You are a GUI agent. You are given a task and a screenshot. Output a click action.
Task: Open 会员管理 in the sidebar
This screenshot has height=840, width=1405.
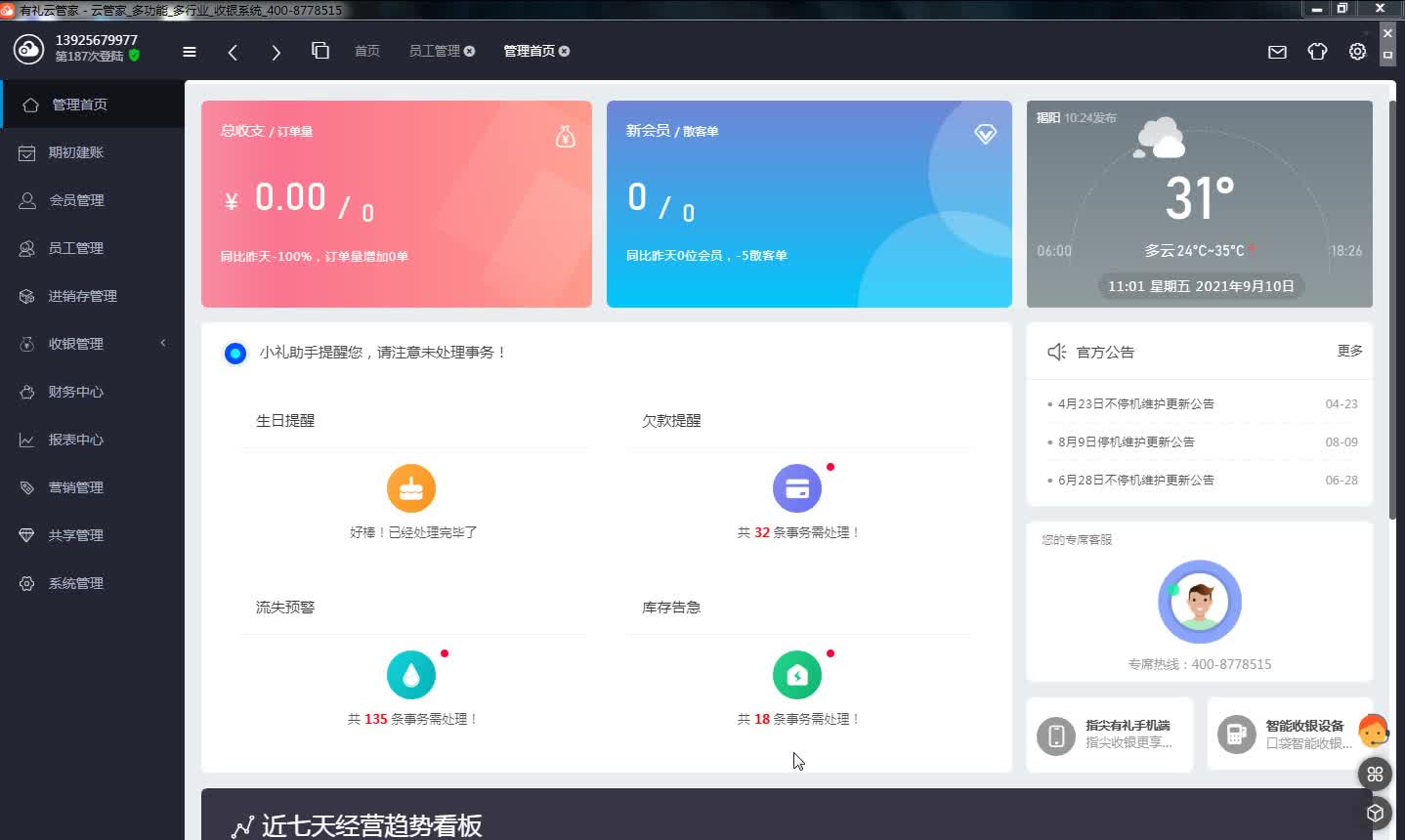click(x=93, y=200)
